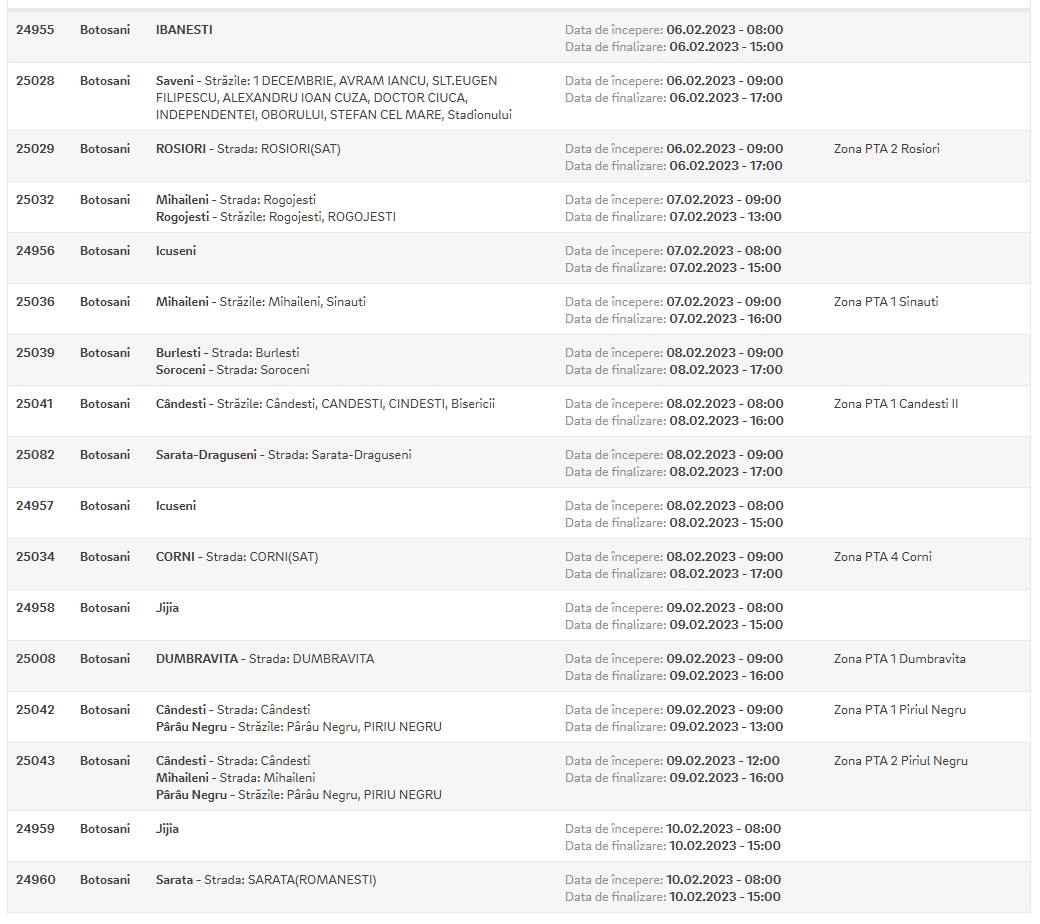The width and height of the screenshot is (1040, 924).
Task: Select ROSIORI locality in row 25029
Action: click(180, 149)
